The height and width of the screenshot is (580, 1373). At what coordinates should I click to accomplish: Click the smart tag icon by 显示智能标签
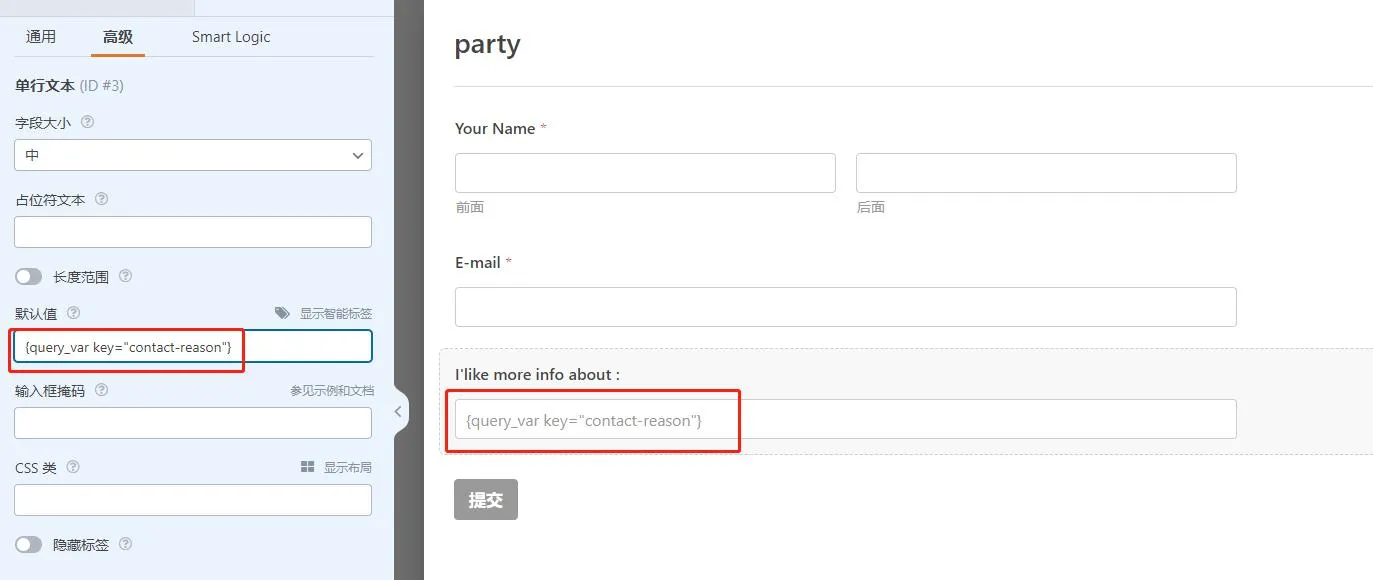click(282, 313)
